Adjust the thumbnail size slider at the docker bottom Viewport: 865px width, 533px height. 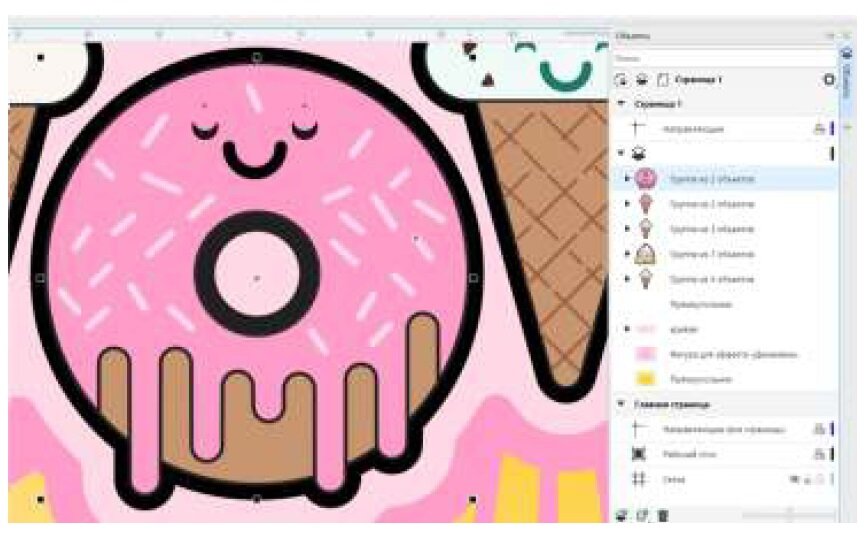click(x=789, y=515)
